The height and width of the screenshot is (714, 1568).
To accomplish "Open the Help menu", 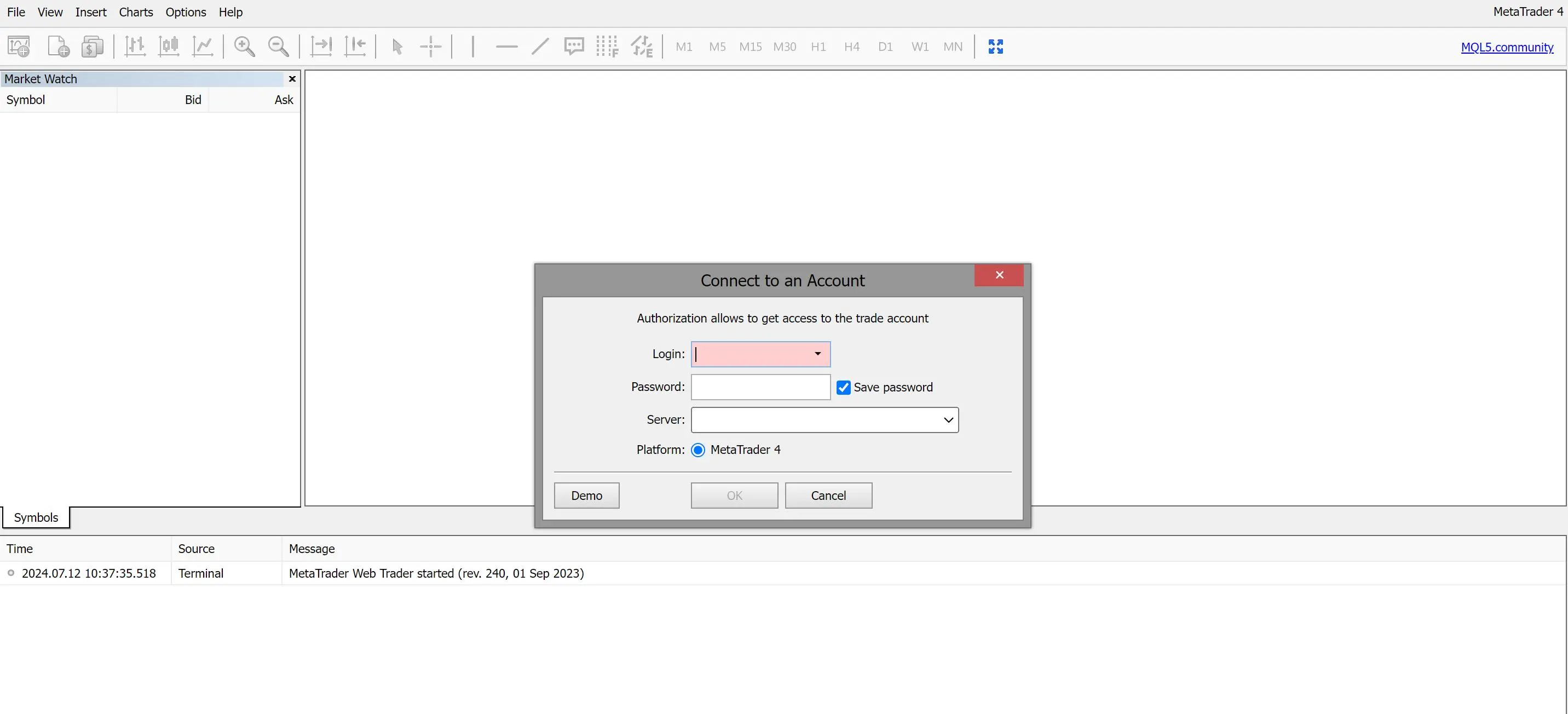I will (230, 12).
